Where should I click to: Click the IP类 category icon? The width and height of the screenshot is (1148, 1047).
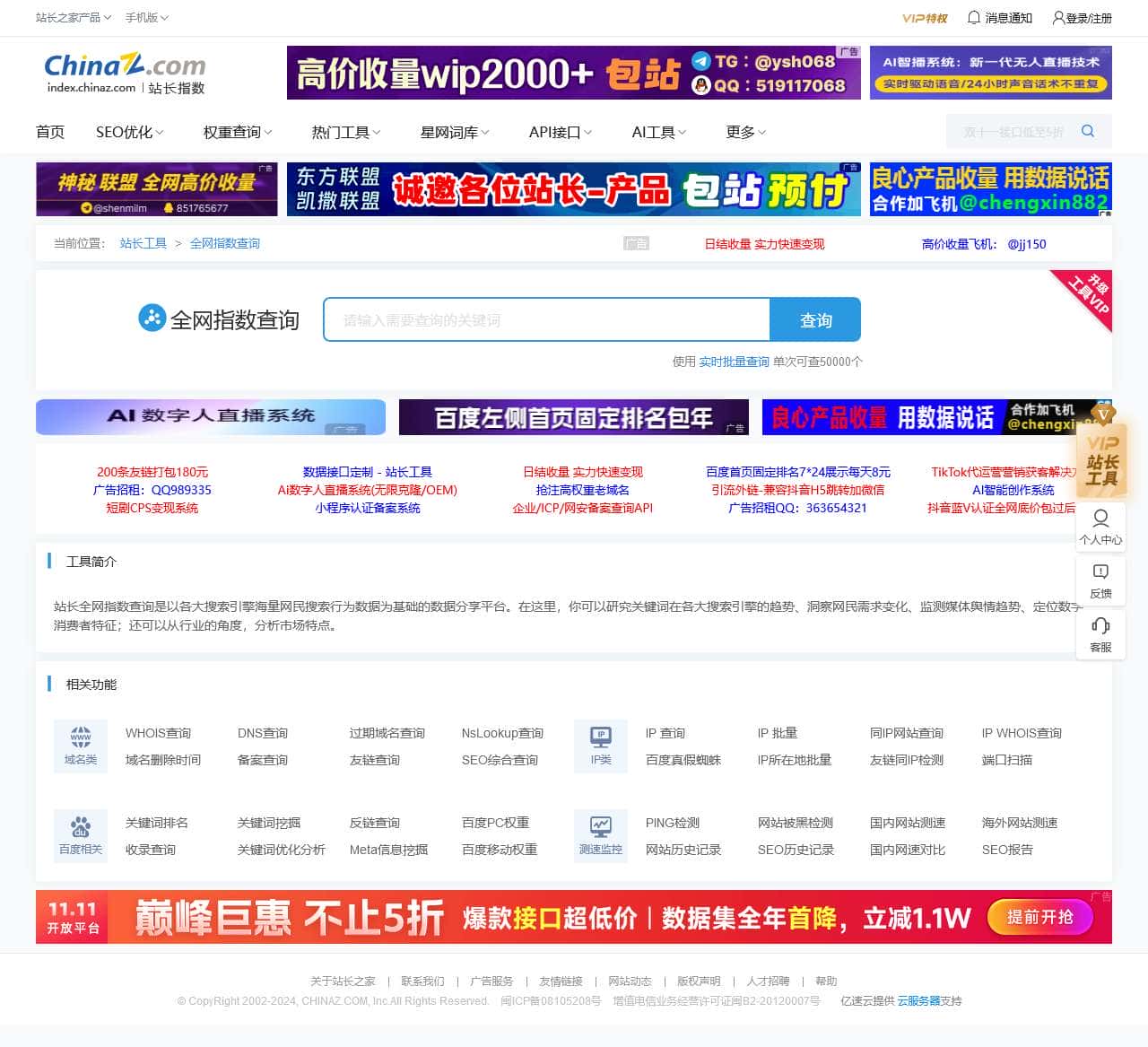click(601, 746)
